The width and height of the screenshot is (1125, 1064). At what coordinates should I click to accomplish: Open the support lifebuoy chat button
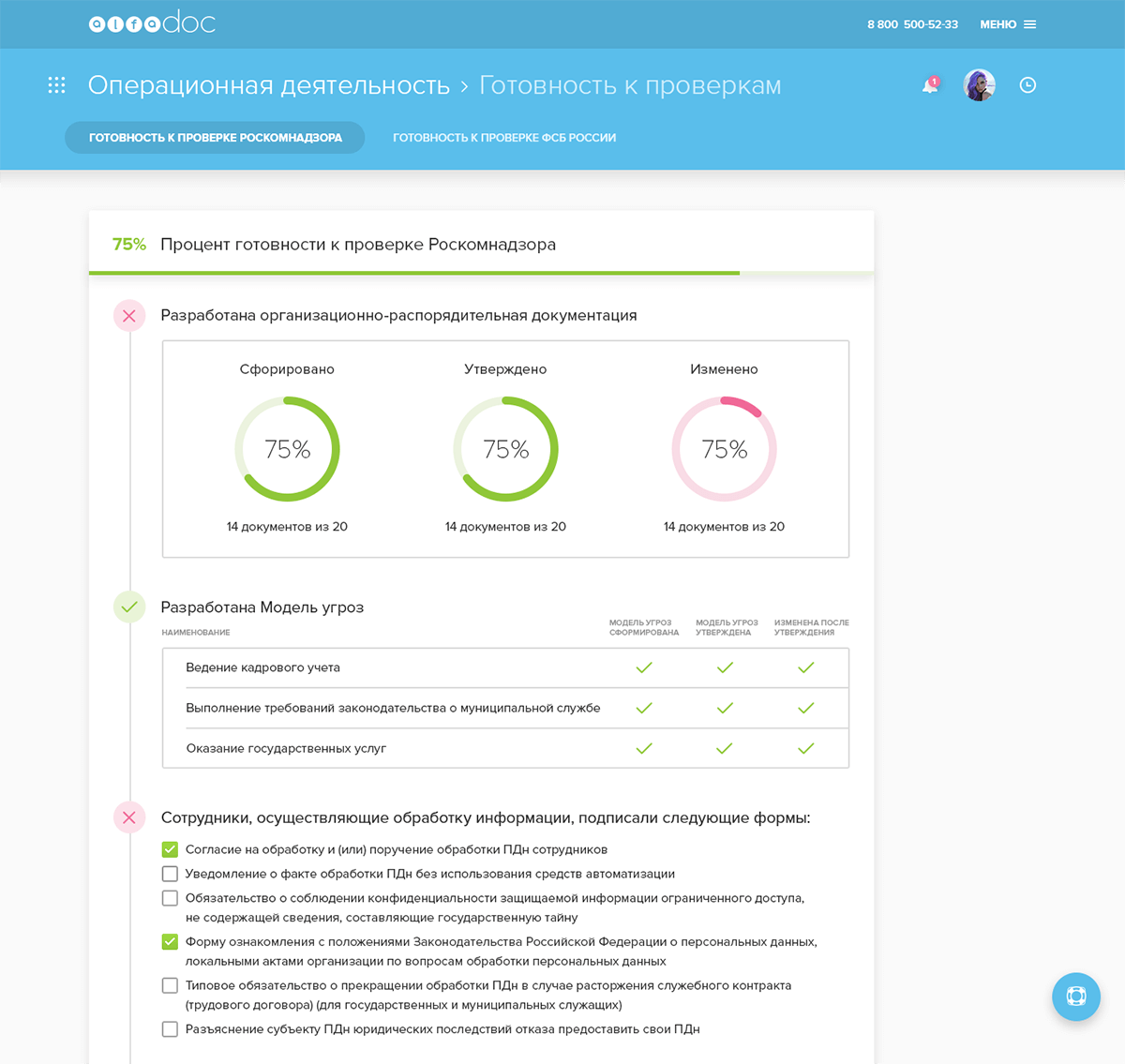1075,997
